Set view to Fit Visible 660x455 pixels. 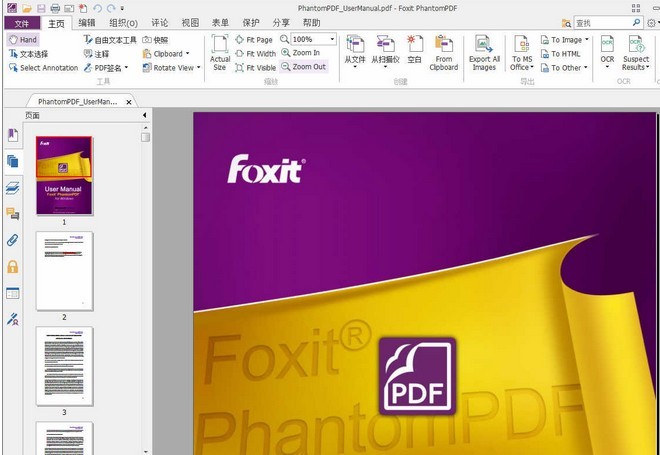(x=255, y=68)
